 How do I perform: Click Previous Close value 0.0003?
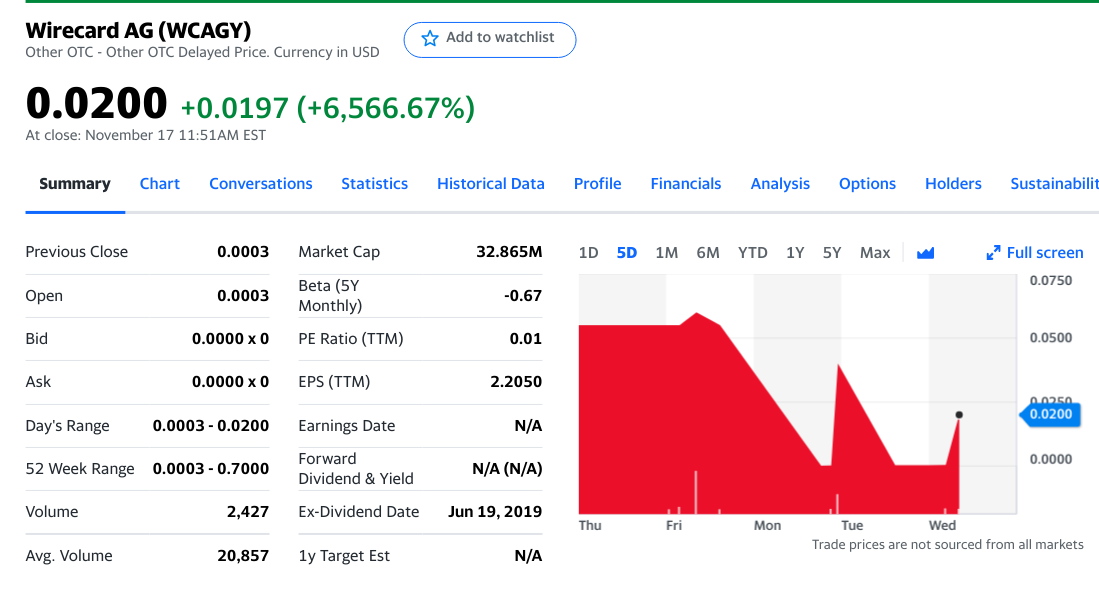pos(243,252)
